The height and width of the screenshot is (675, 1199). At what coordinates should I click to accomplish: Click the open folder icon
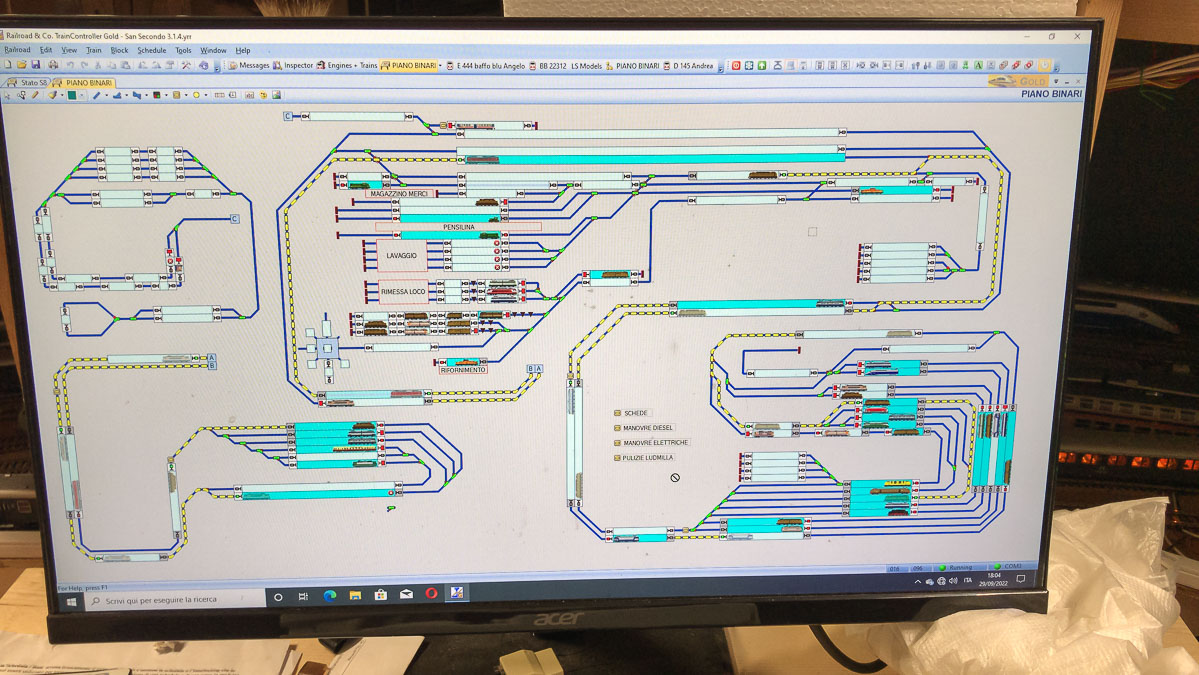coord(22,66)
